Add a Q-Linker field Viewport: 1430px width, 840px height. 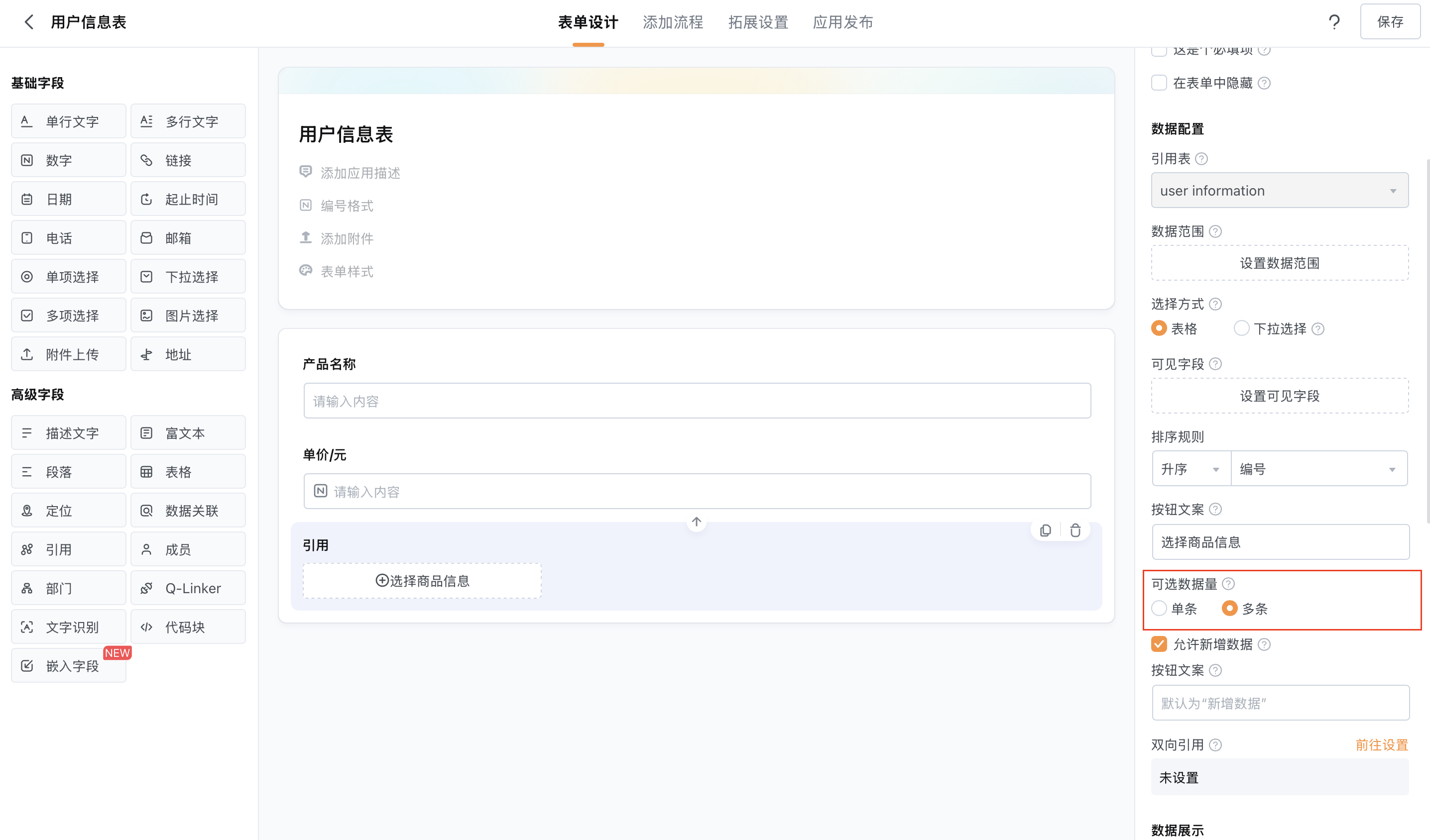pyautogui.click(x=188, y=588)
